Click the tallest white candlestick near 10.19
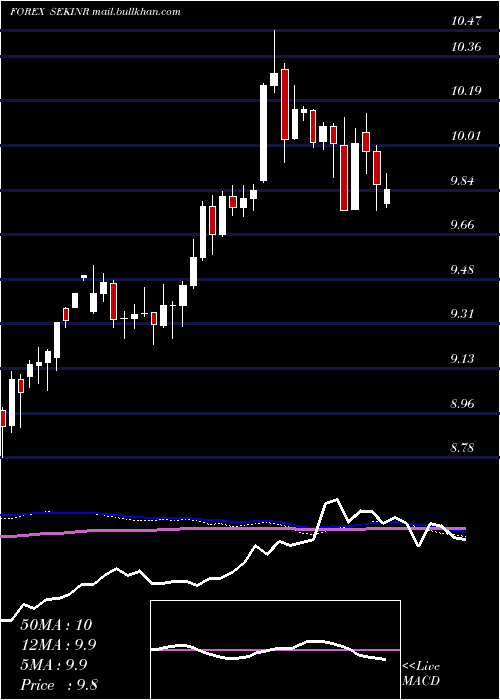Screen dimensions: 500x700 coord(264,133)
